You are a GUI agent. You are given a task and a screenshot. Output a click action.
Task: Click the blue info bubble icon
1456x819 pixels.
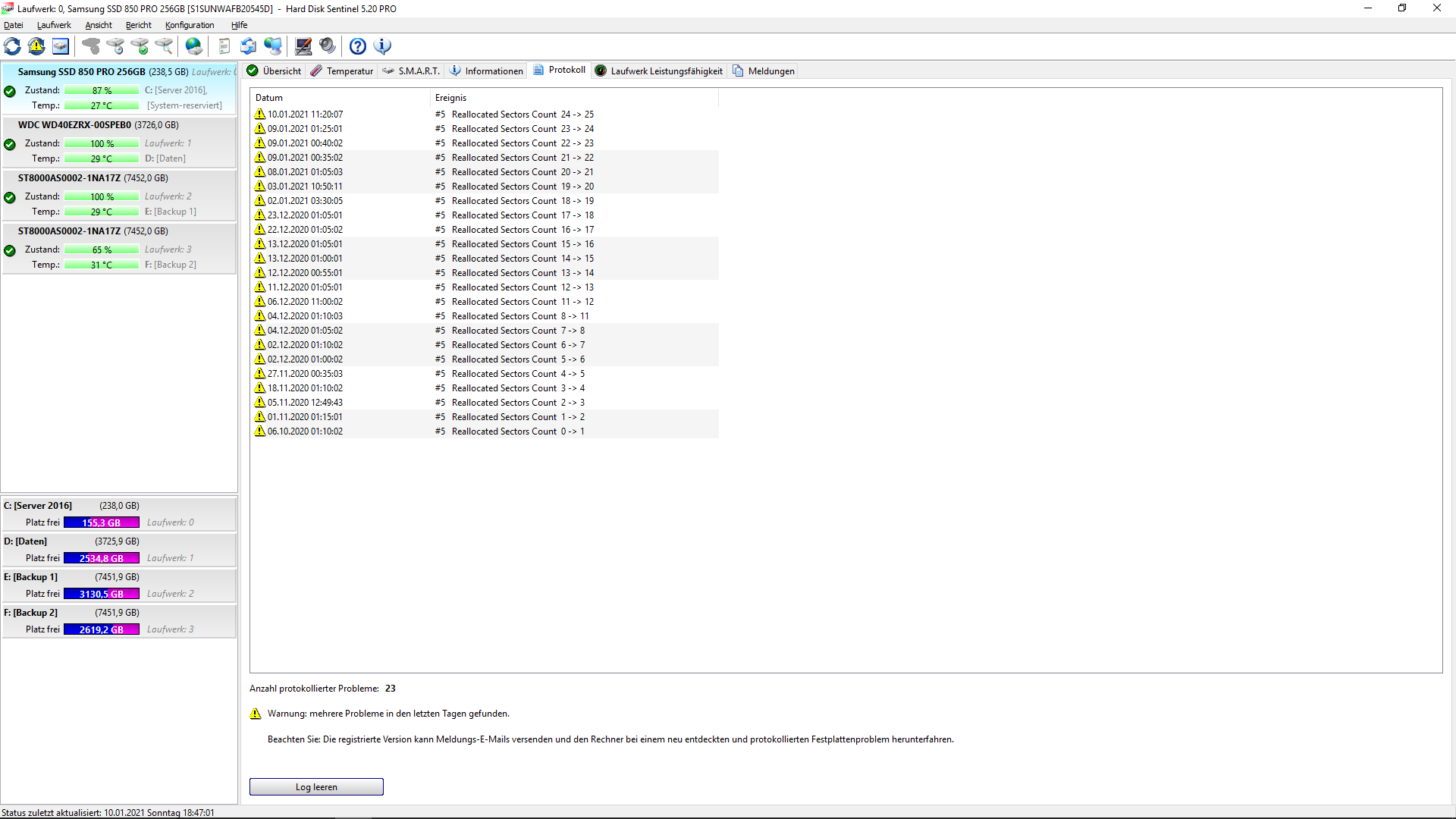pyautogui.click(x=383, y=46)
